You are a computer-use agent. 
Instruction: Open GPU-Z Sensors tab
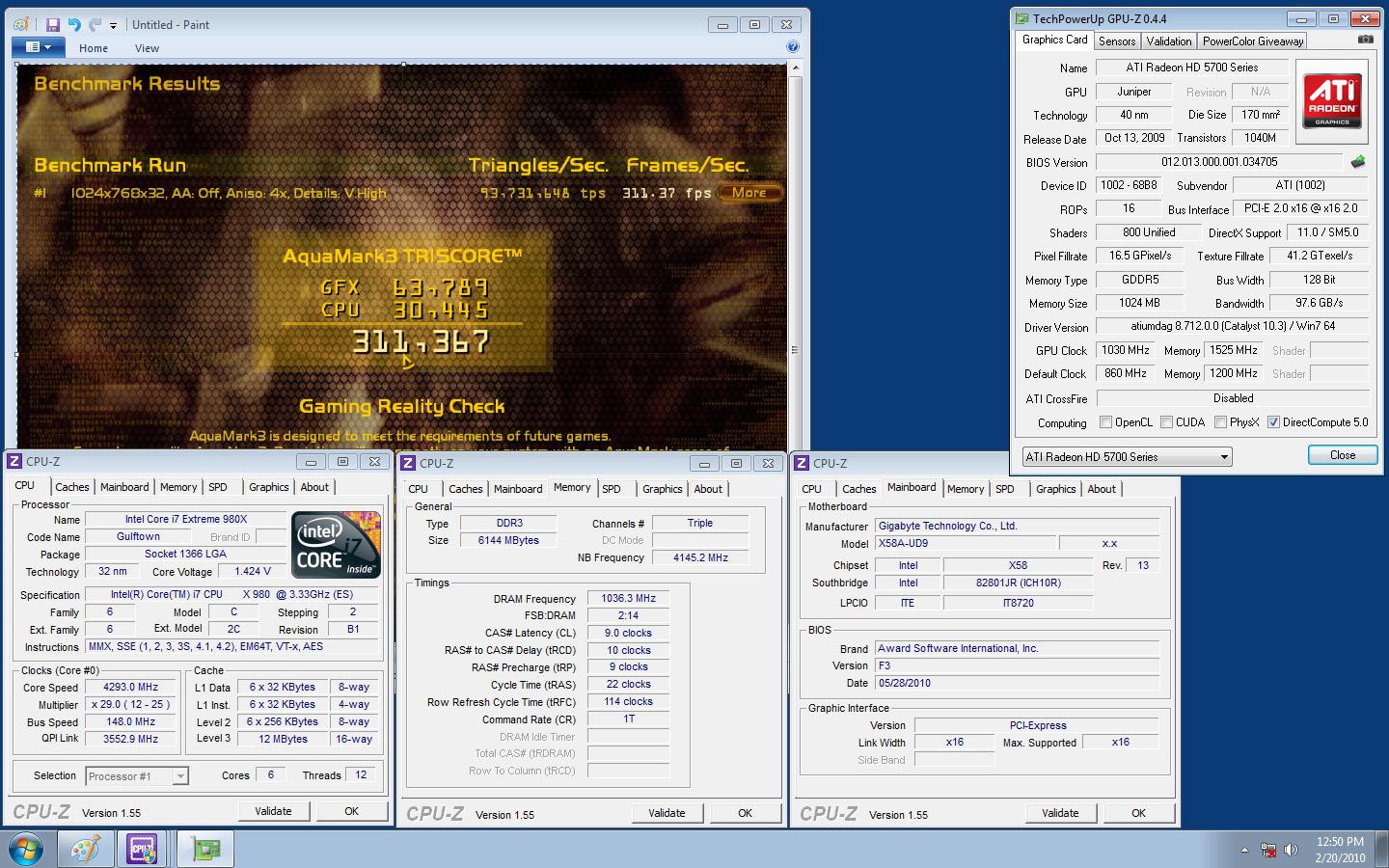1117,41
